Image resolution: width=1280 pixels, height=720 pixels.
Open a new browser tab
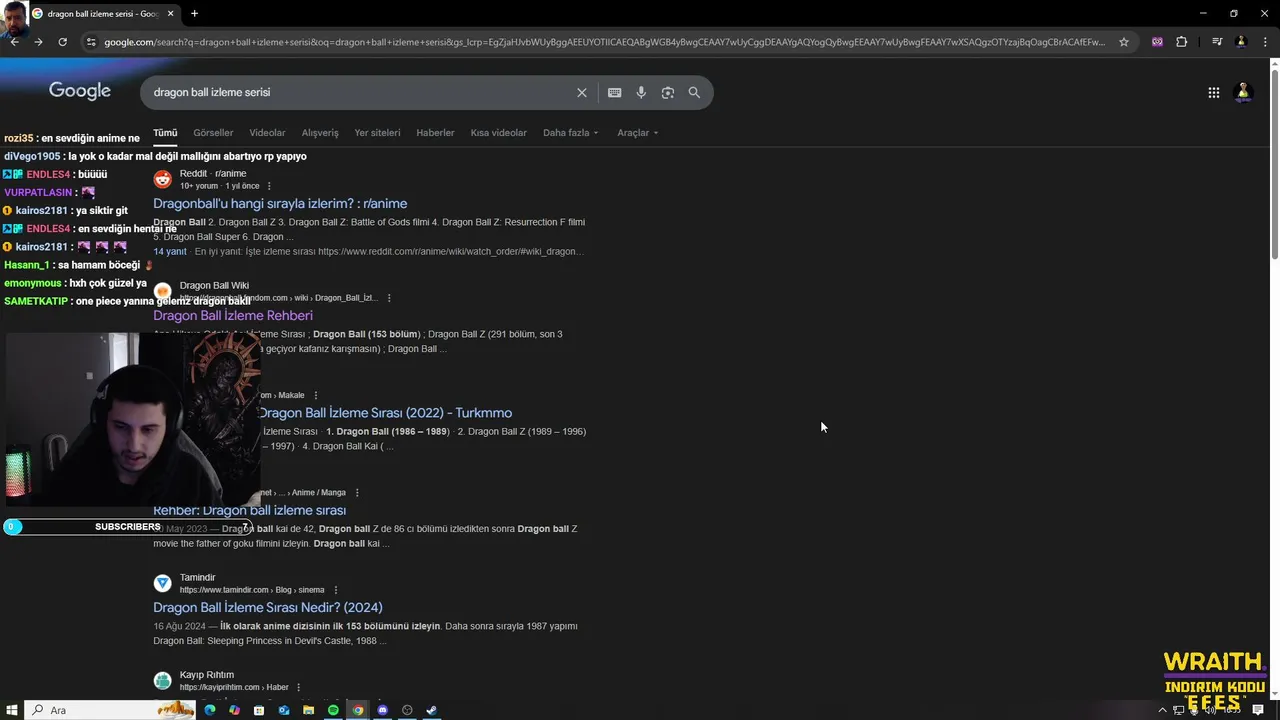(x=194, y=14)
